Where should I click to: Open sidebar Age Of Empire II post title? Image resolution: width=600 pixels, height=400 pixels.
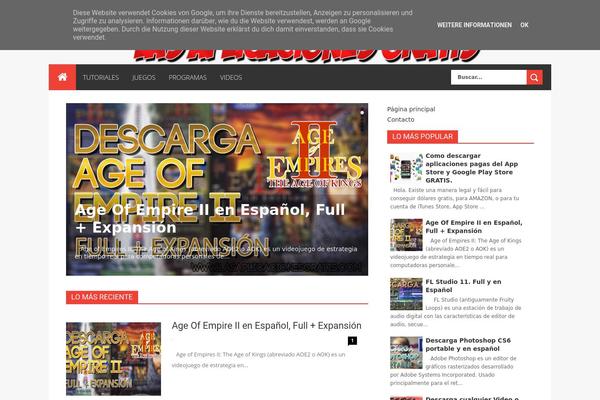coord(474,227)
